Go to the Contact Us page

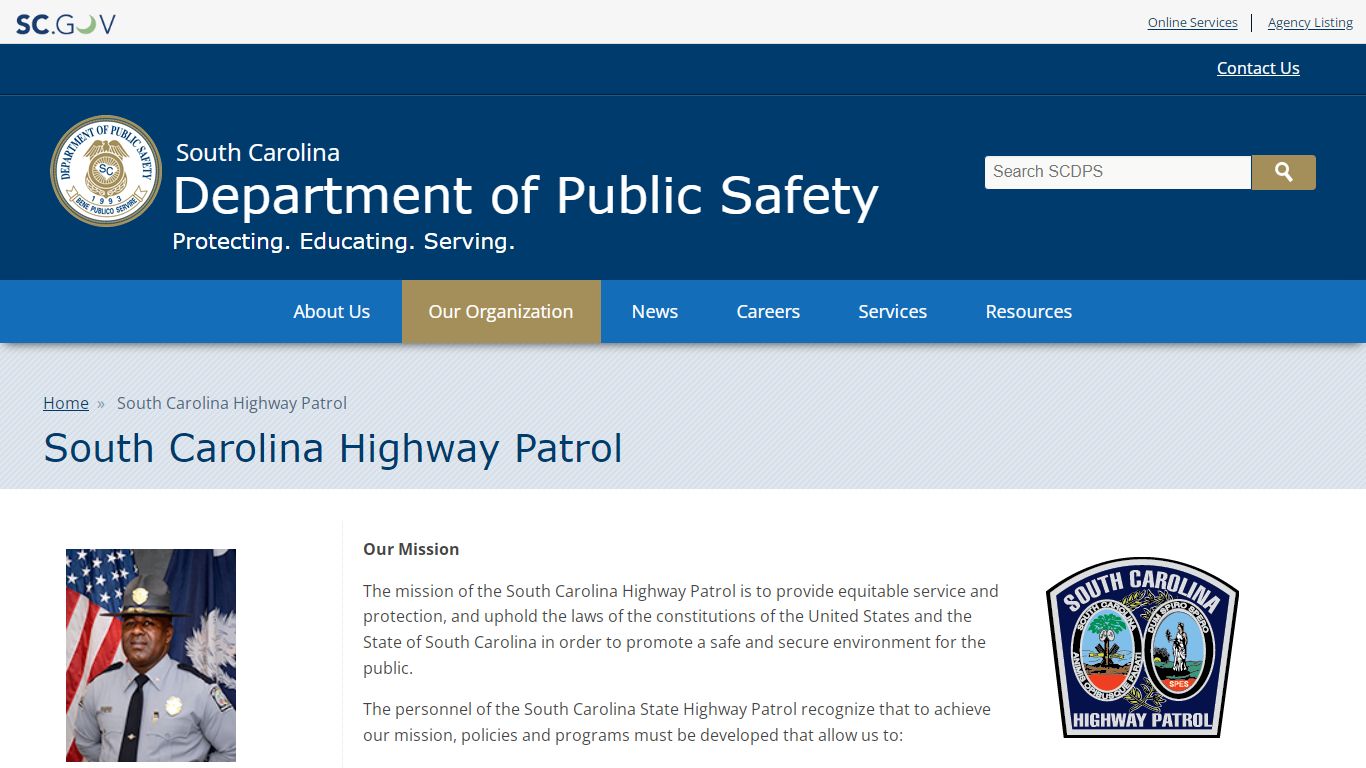pos(1258,68)
